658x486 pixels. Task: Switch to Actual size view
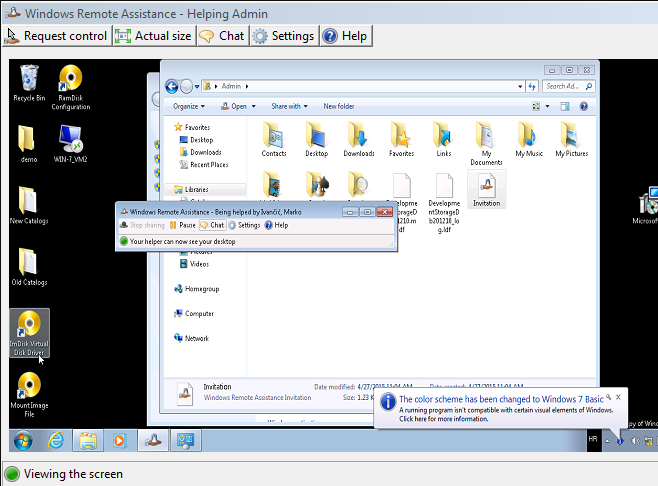pos(154,36)
